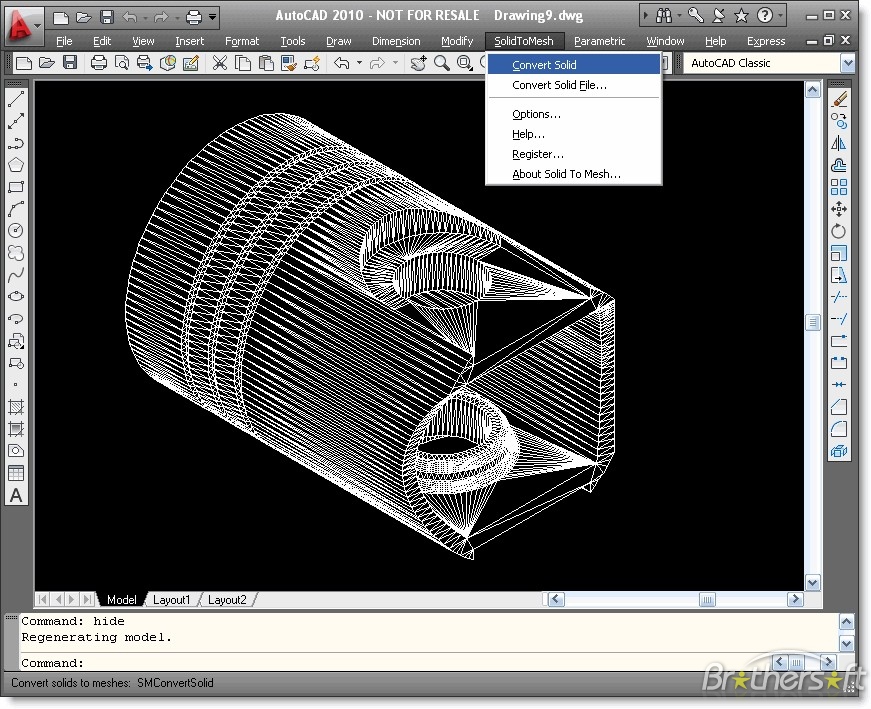
Task: Open the AutoCAD Classic workspace dropdown
Action: [848, 63]
